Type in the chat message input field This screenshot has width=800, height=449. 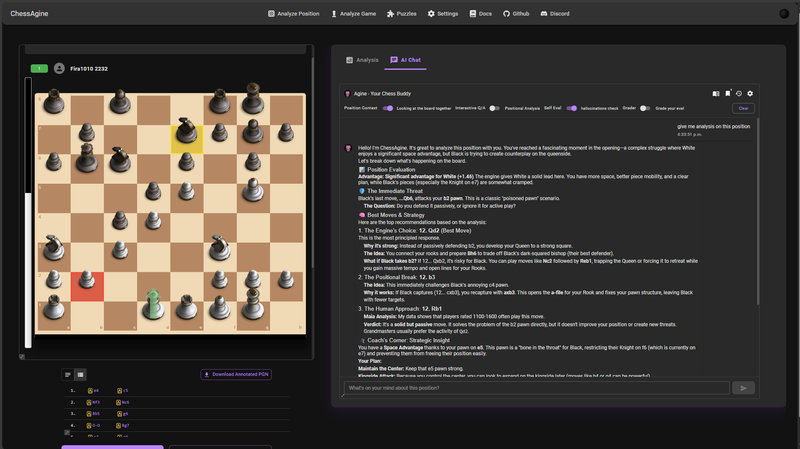point(535,388)
